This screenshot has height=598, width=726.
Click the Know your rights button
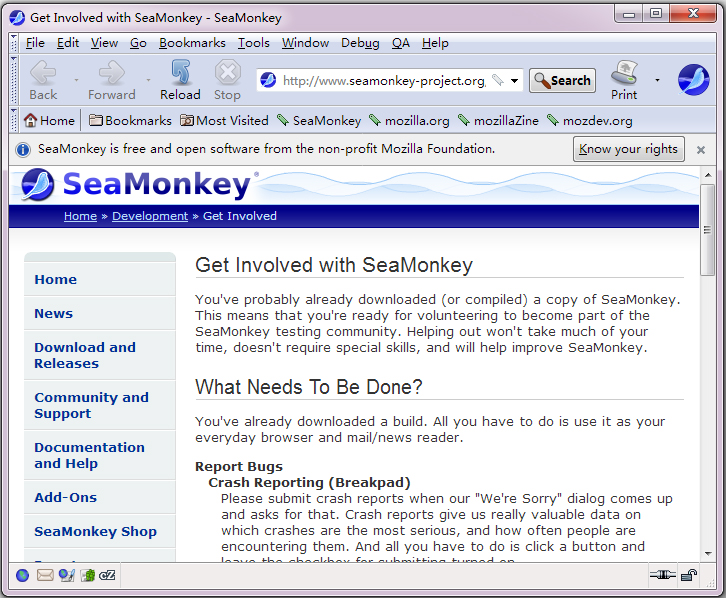(x=628, y=149)
